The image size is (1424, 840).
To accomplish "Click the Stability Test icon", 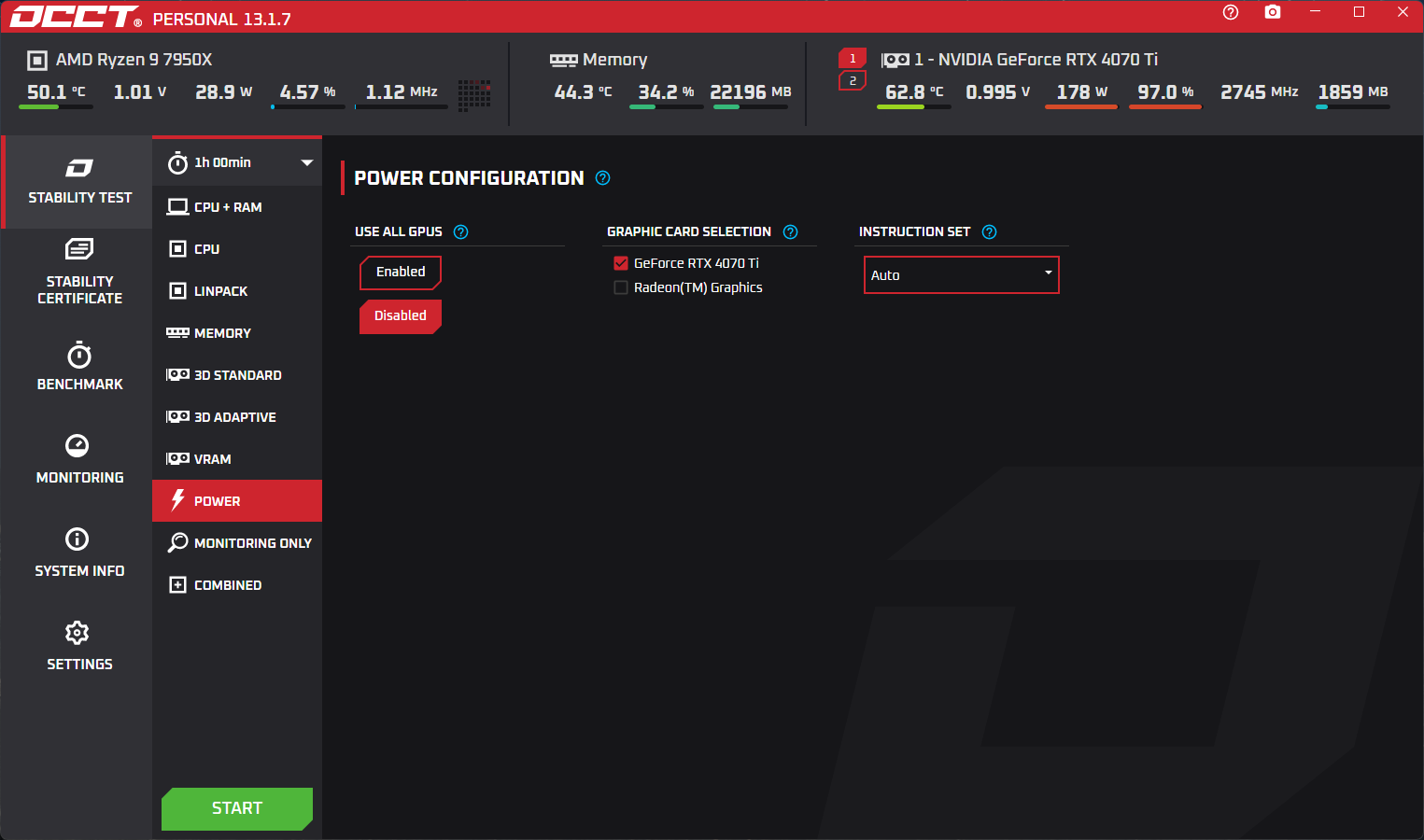I will [79, 168].
